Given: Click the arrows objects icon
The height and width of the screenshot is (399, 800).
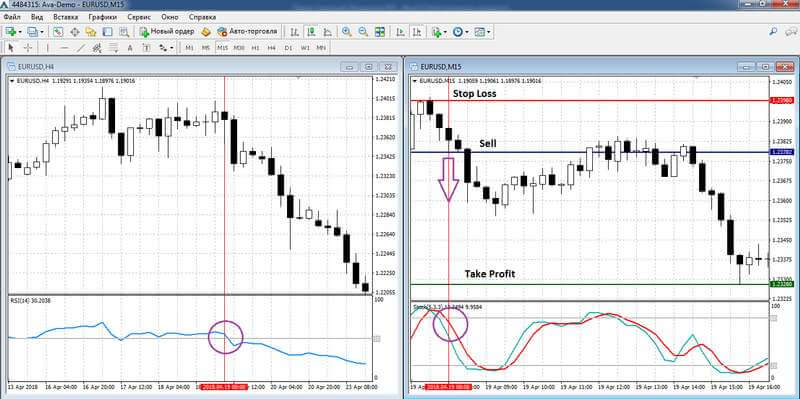Looking at the screenshot, I should [163, 47].
